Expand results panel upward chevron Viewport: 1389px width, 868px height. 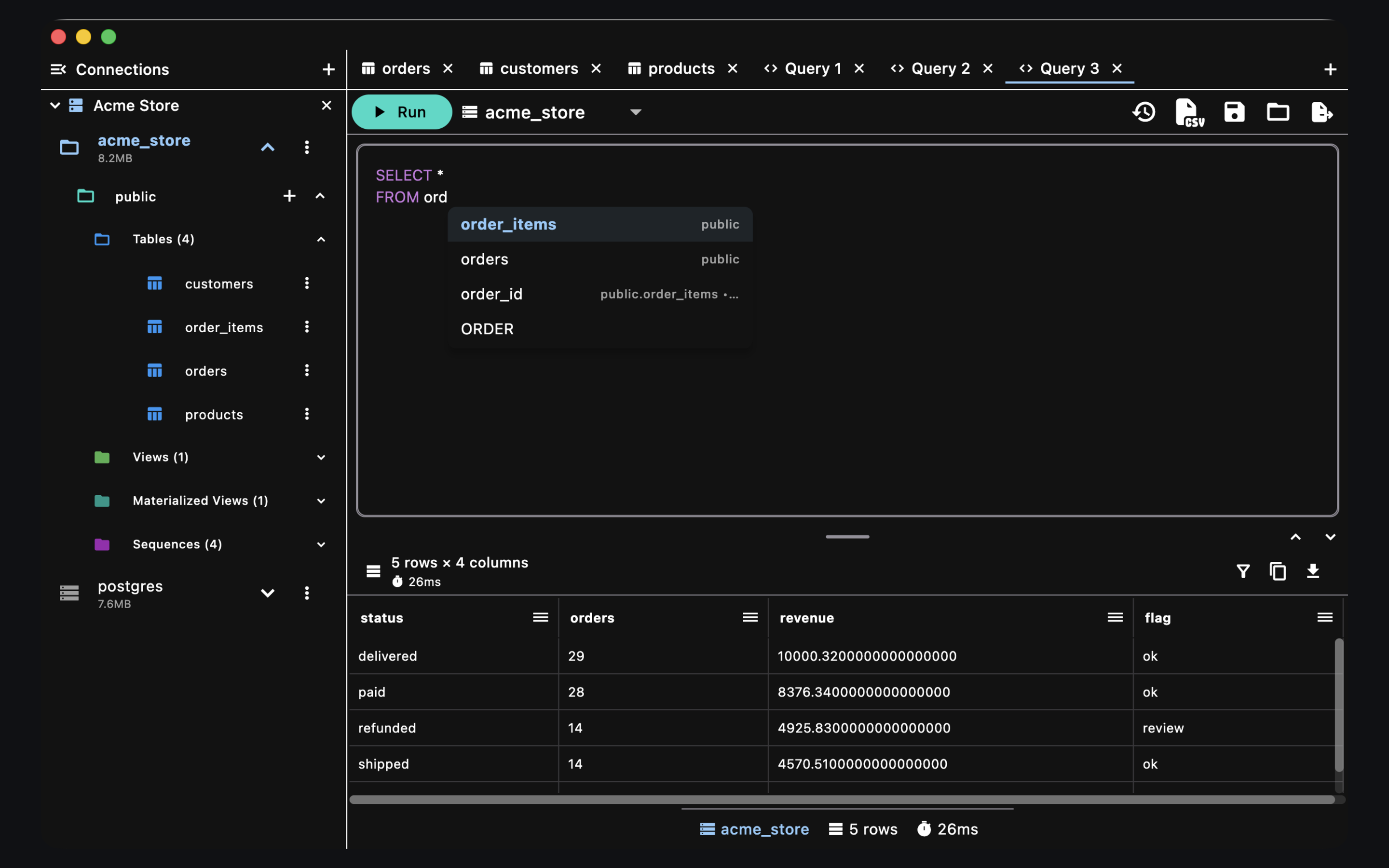pos(1295,537)
